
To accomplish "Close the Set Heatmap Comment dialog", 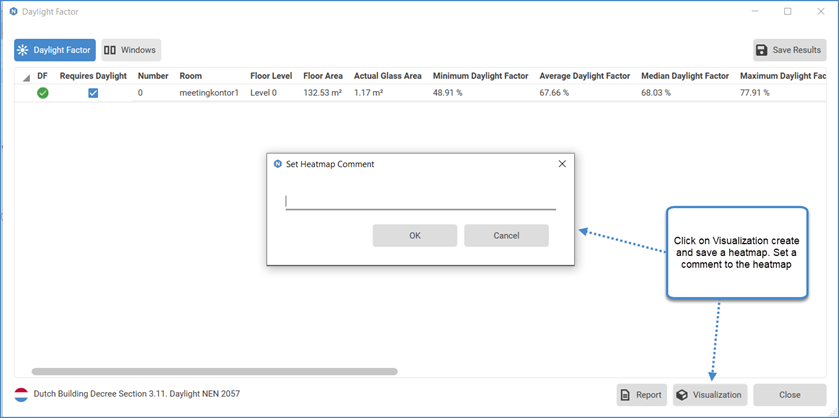I will (x=561, y=164).
